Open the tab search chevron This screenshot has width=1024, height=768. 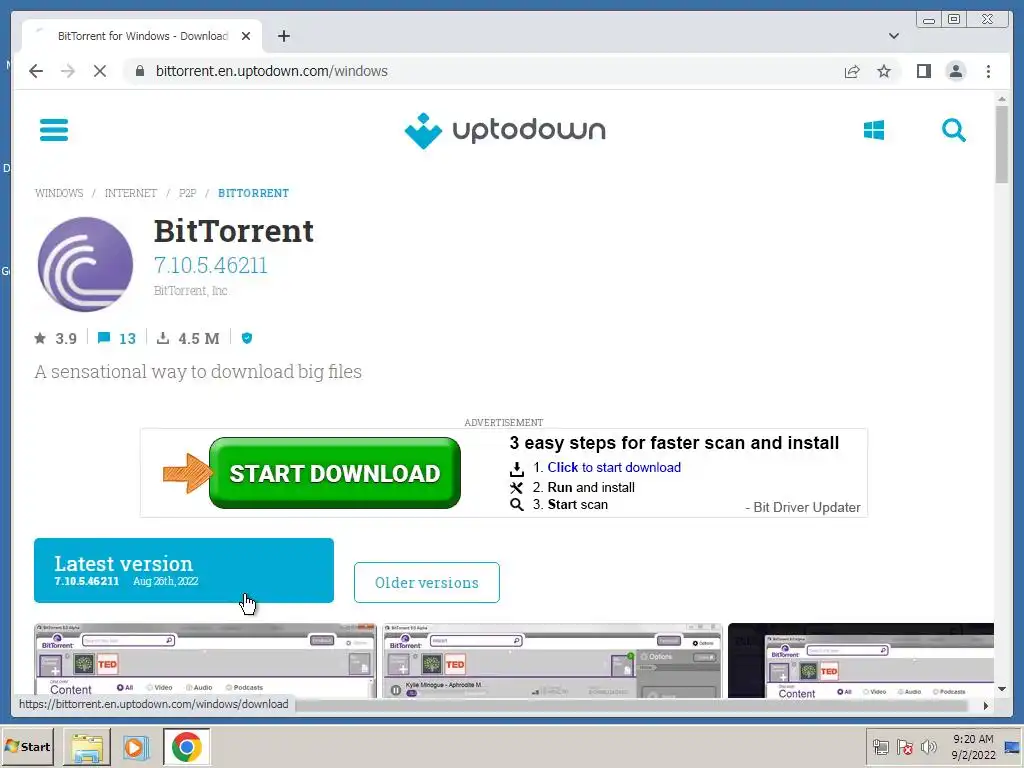(x=893, y=36)
